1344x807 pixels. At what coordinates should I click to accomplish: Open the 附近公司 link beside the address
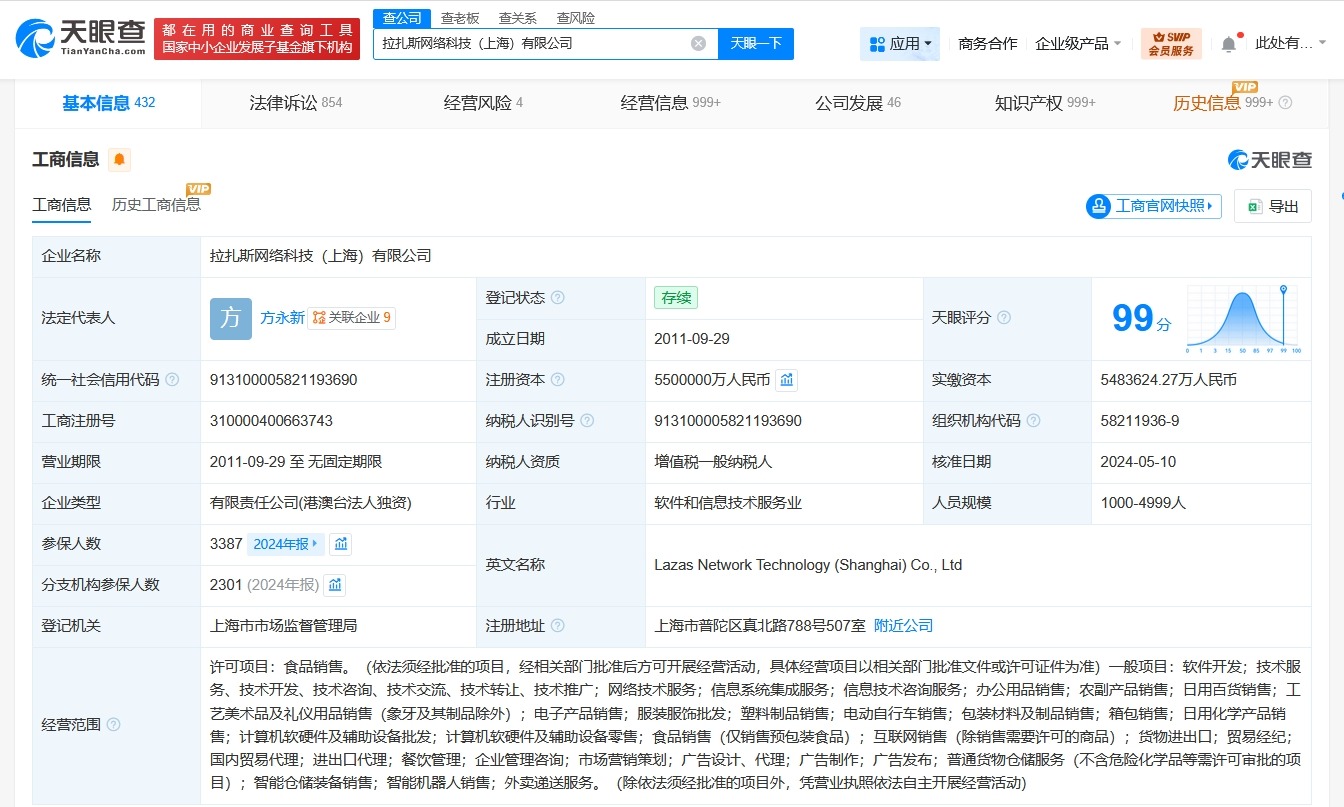pos(903,624)
